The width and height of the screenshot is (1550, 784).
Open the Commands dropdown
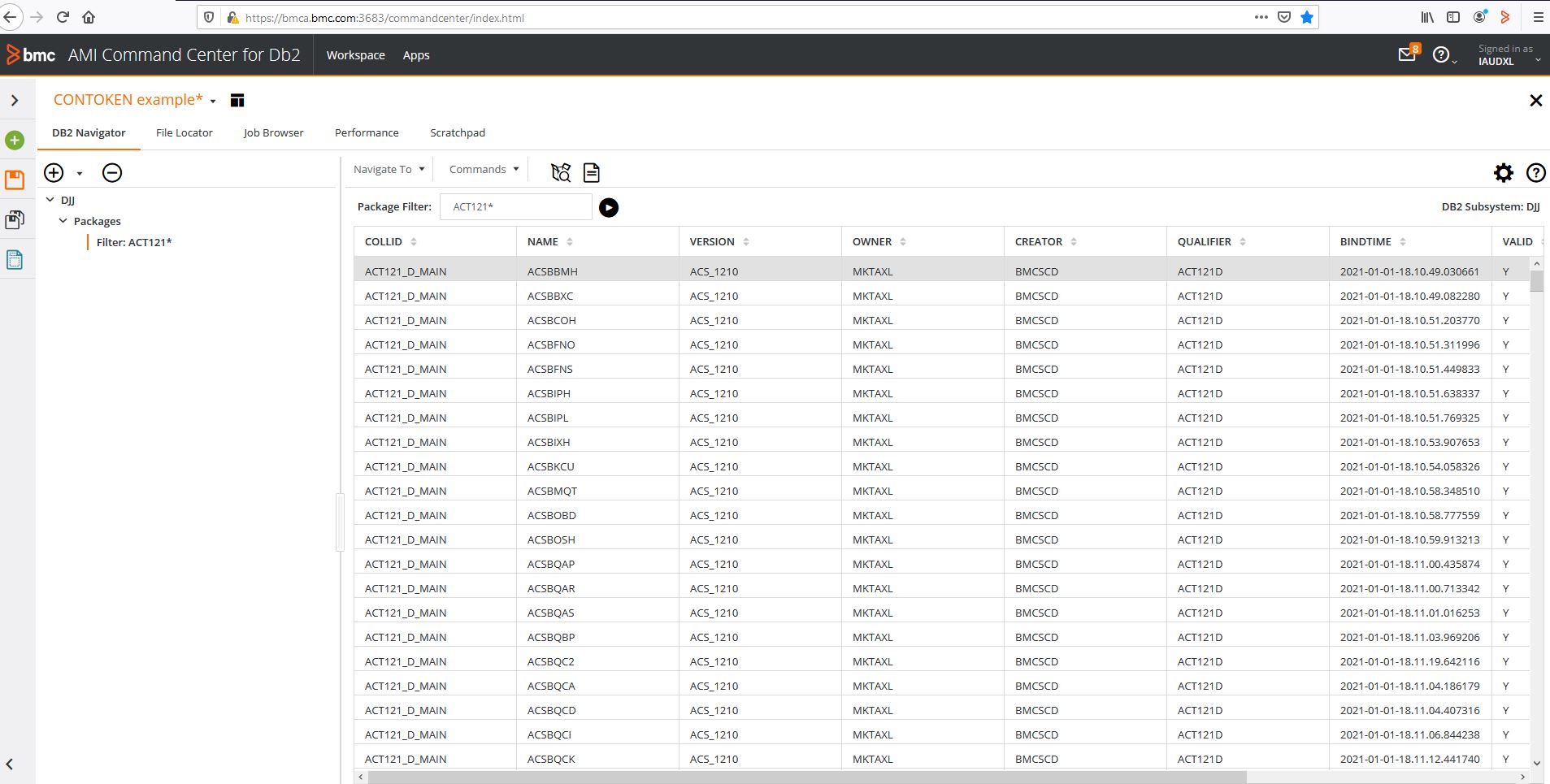pyautogui.click(x=484, y=169)
